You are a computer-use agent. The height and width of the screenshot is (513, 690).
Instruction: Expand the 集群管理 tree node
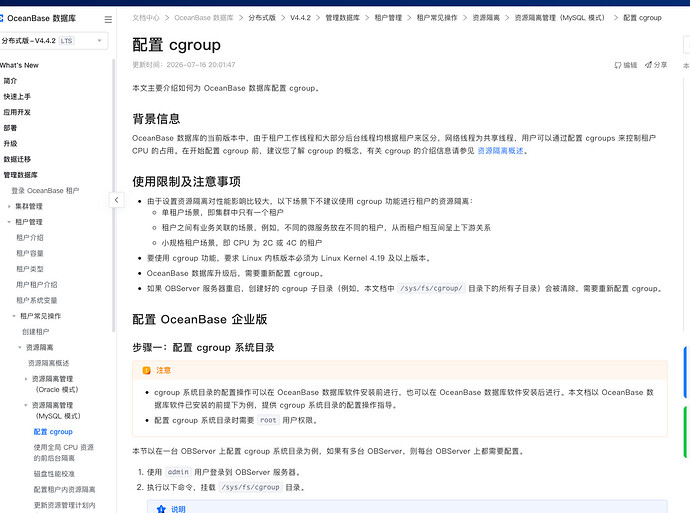point(9,206)
